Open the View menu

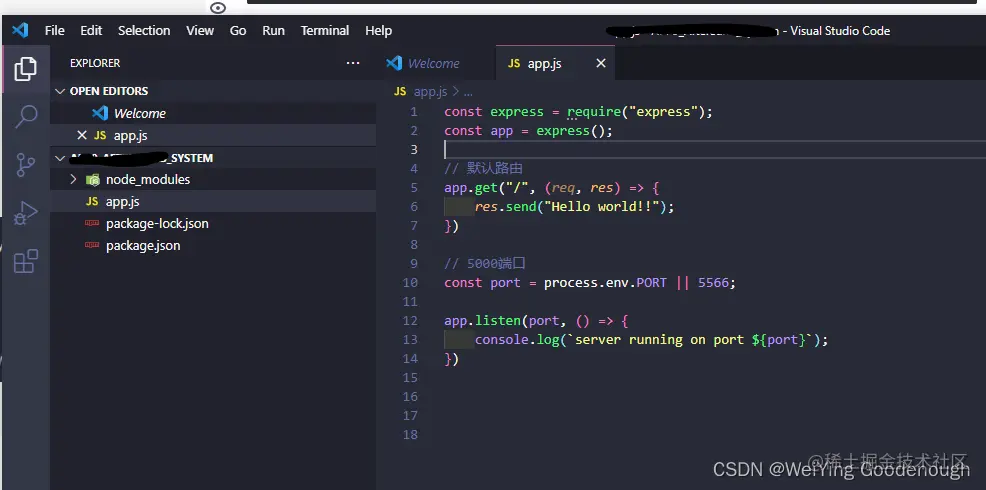click(x=200, y=30)
